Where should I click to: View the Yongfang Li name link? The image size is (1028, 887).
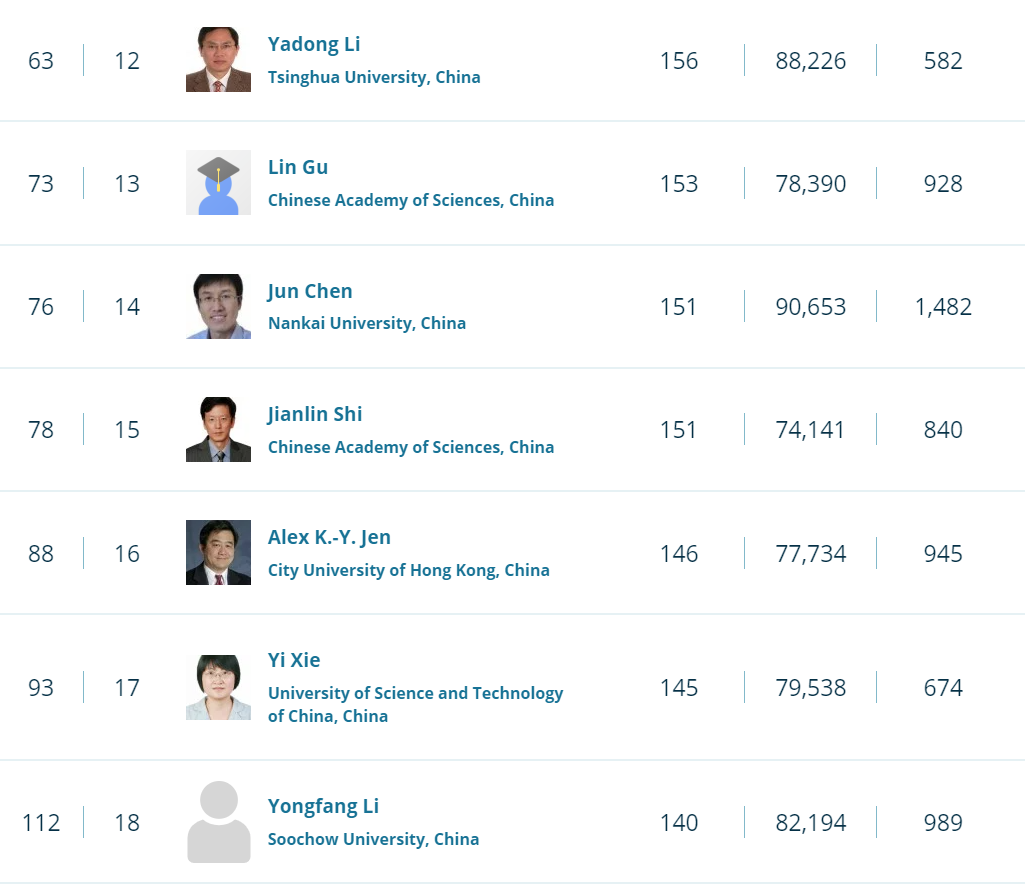click(x=323, y=806)
